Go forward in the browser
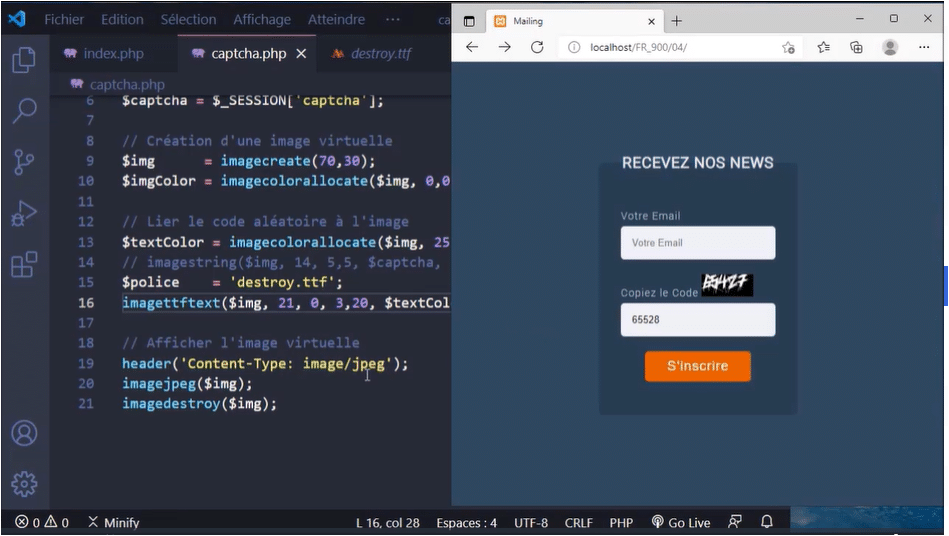This screenshot has height=536, width=949. point(505,47)
